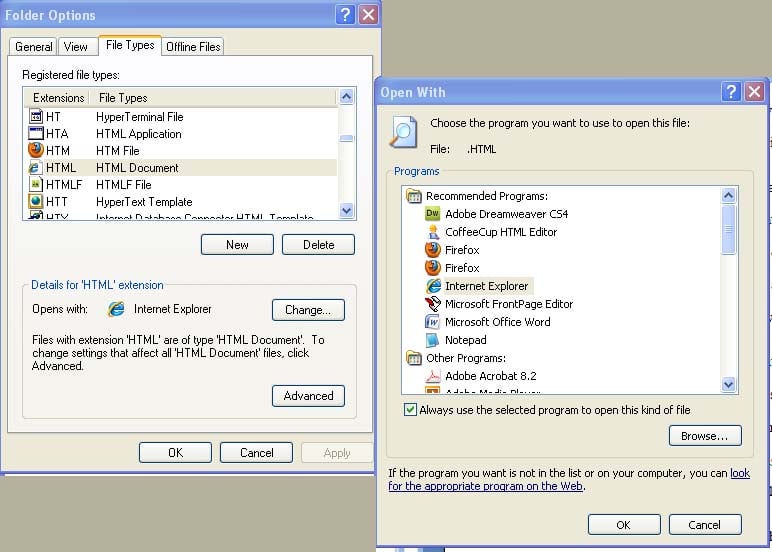772x552 pixels.
Task: Click the Adobe Acrobat 8.2 icon
Action: click(432, 376)
